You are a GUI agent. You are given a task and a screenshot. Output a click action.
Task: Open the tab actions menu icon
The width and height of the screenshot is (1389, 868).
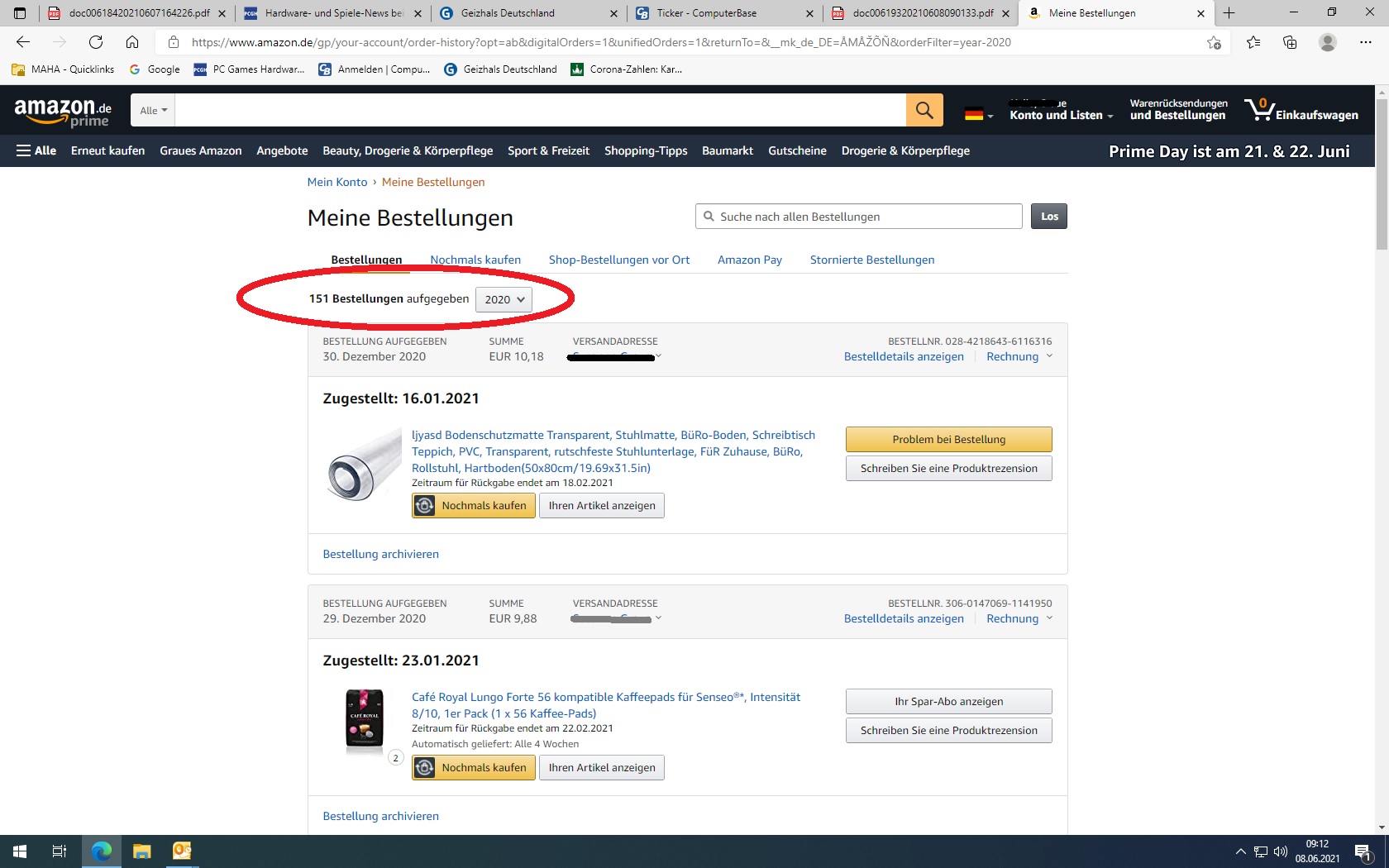tap(20, 13)
